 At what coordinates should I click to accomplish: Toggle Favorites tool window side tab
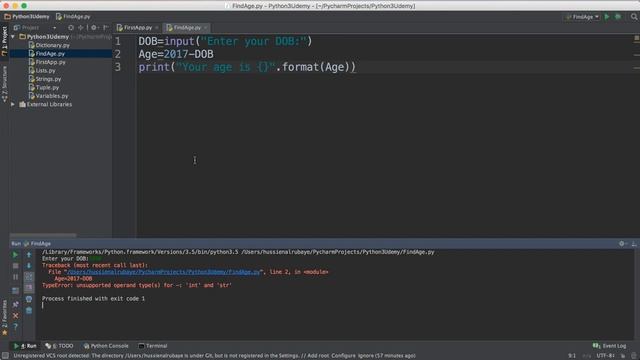[x=4, y=318]
